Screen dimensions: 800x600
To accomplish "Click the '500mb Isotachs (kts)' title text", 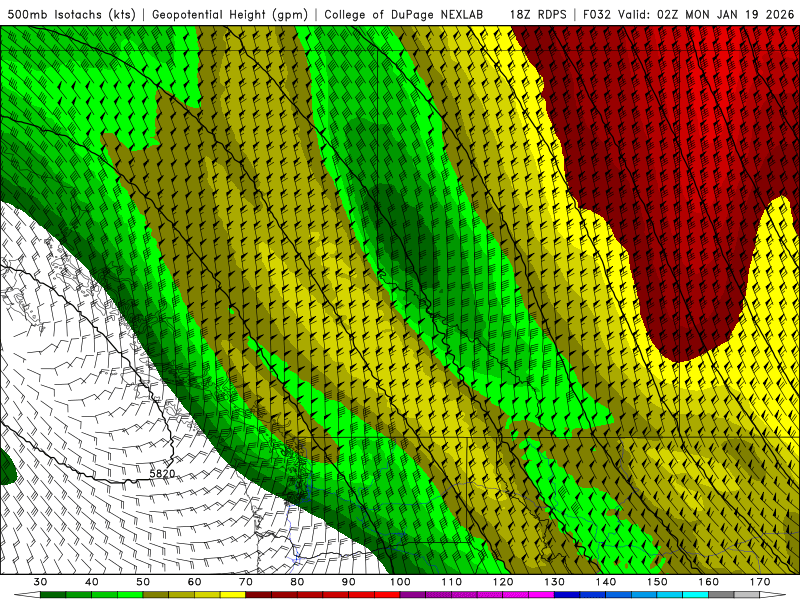I will [x=72, y=15].
